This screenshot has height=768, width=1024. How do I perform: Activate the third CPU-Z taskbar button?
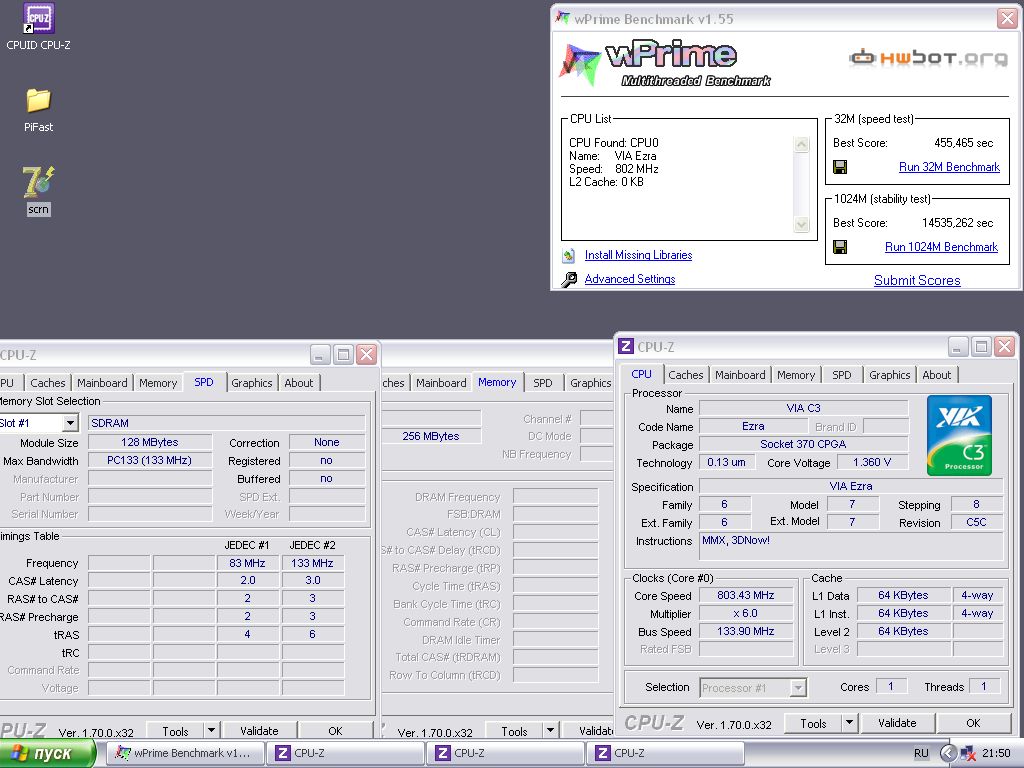[x=665, y=753]
